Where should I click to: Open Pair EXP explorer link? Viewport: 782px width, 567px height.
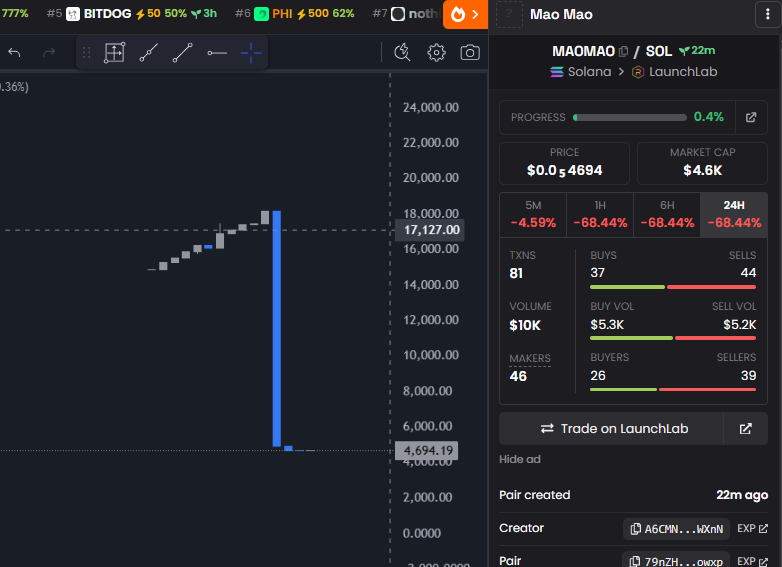[753, 562]
